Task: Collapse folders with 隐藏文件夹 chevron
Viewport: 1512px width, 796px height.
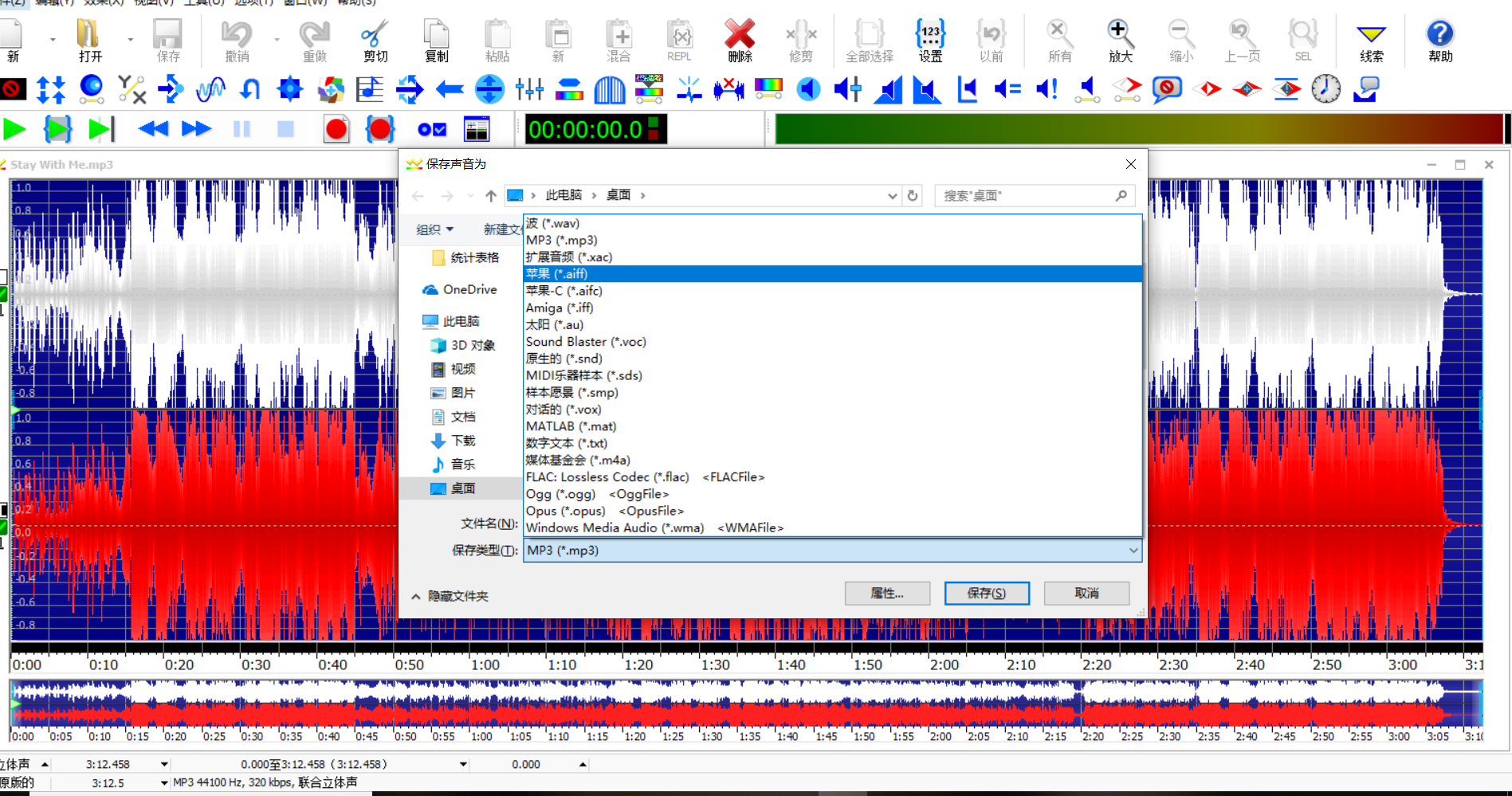Action: 416,596
